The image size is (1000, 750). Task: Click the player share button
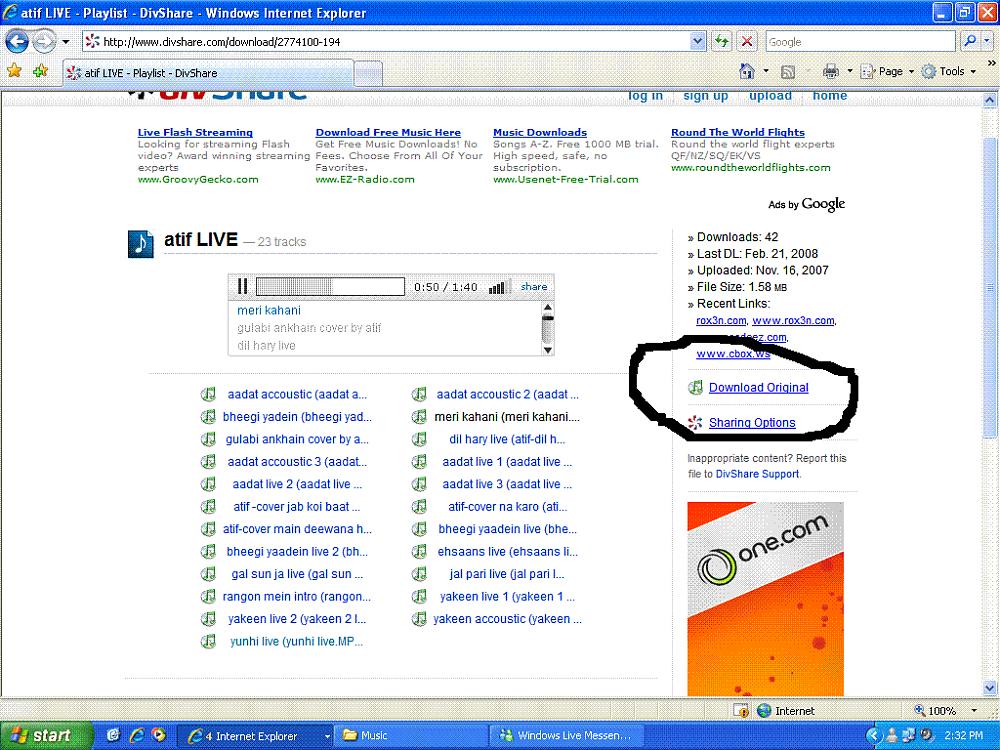(x=534, y=286)
